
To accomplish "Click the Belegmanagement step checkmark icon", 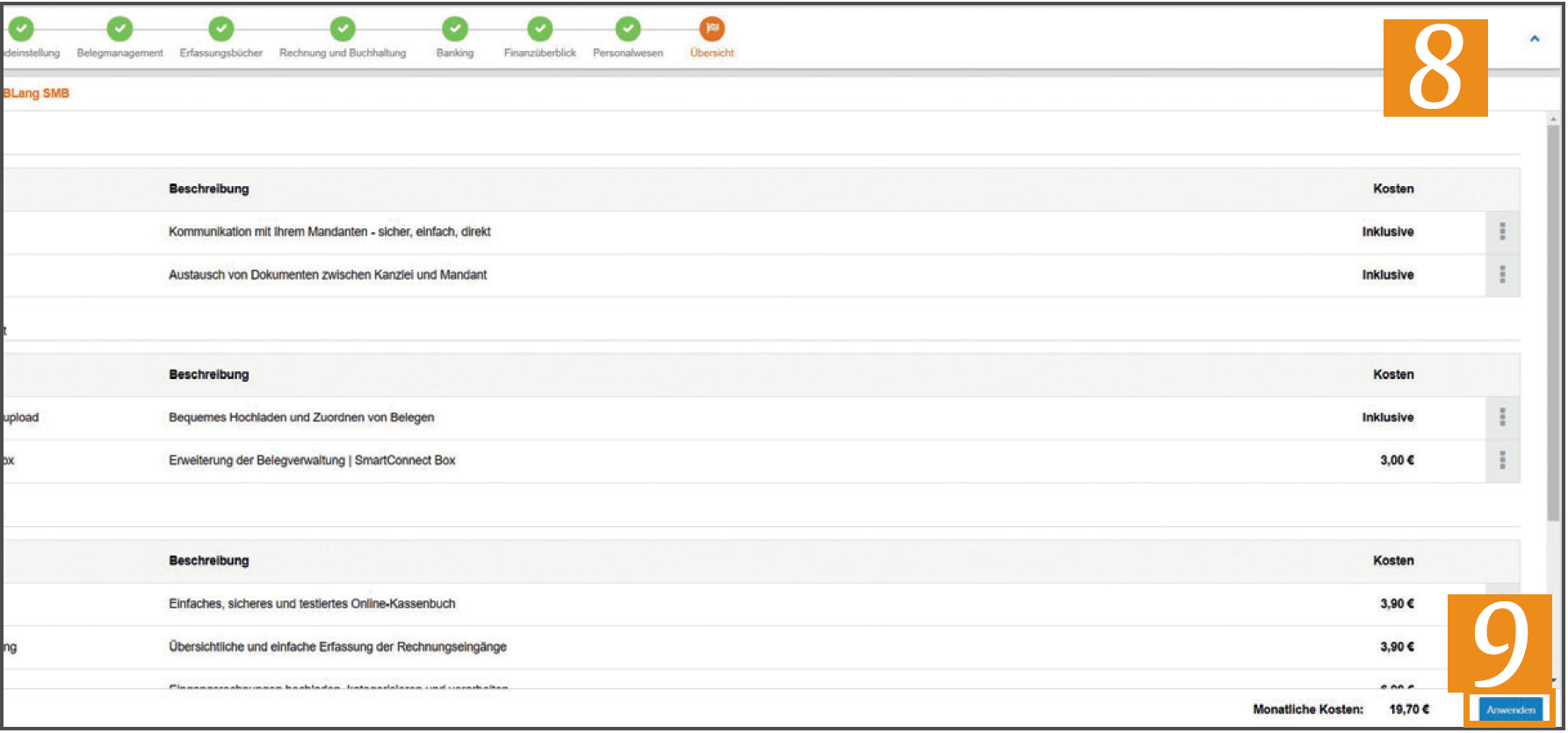I will point(119,29).
